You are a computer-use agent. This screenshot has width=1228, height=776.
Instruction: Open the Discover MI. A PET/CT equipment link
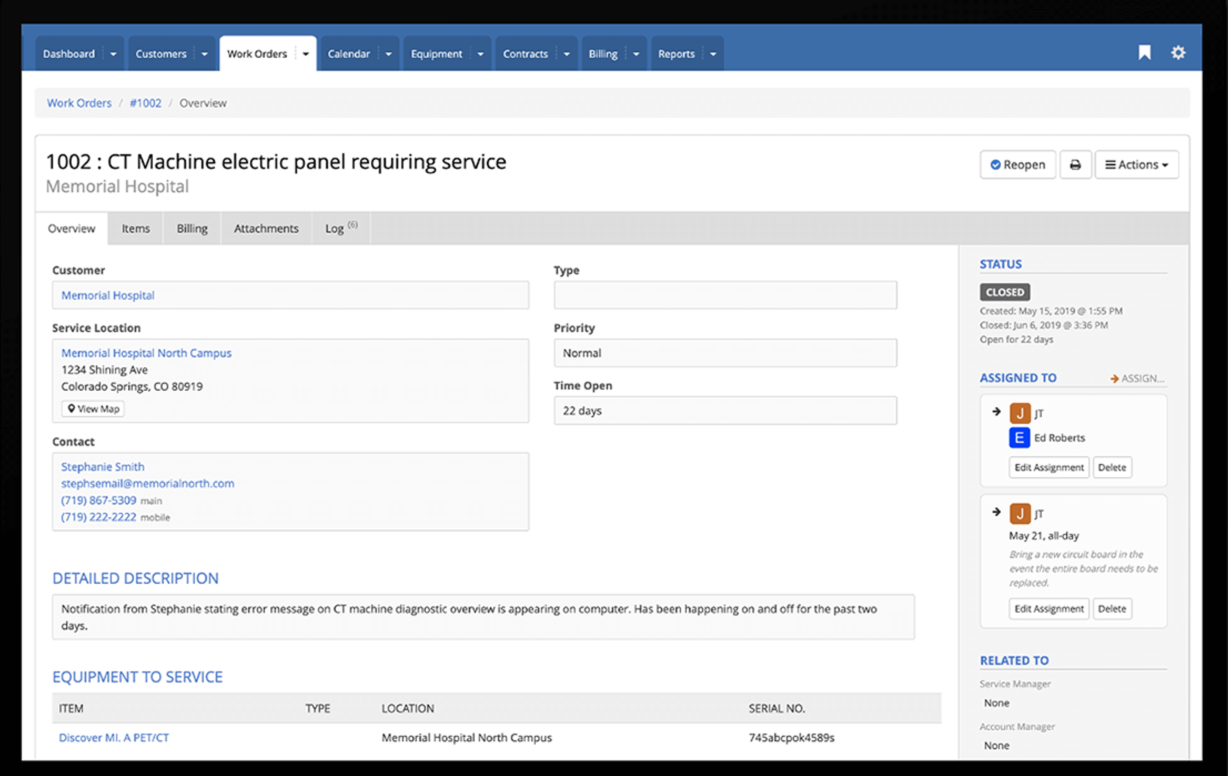(113, 737)
